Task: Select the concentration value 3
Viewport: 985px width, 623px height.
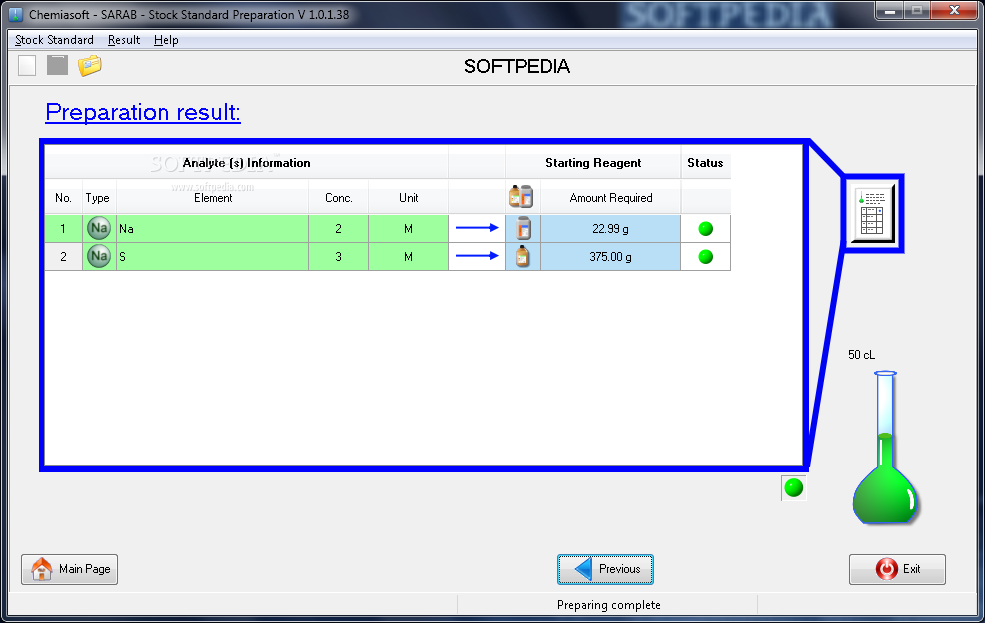Action: [339, 256]
